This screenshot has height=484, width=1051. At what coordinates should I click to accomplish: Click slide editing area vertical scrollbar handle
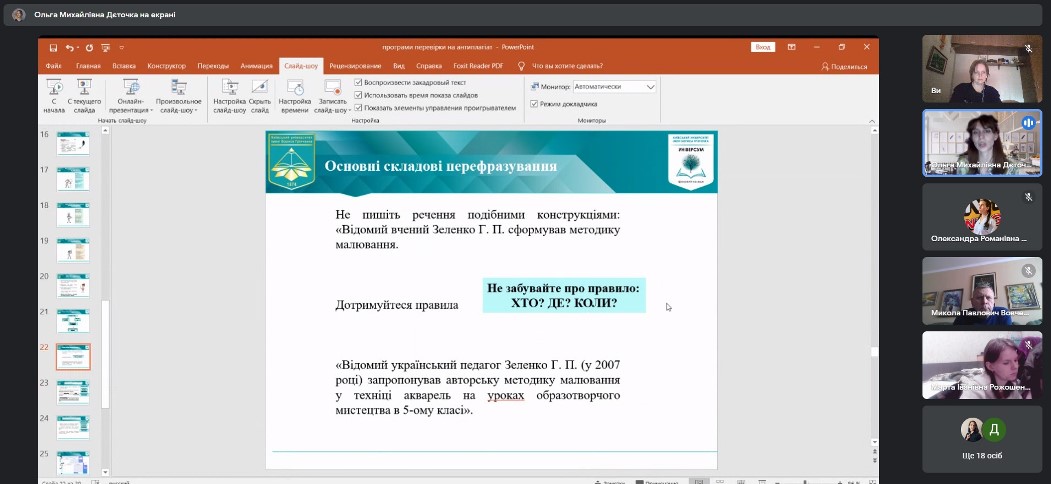coord(874,351)
